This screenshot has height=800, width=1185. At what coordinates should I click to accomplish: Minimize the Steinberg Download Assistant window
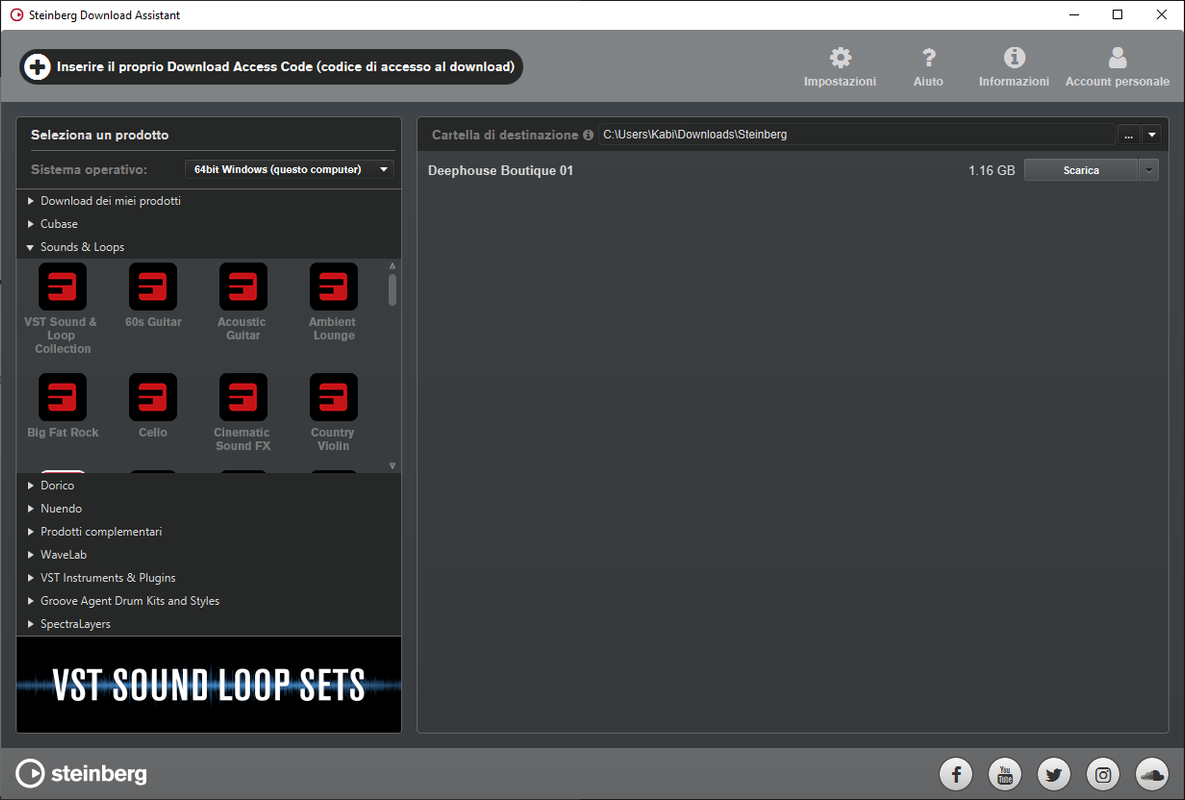click(1074, 15)
